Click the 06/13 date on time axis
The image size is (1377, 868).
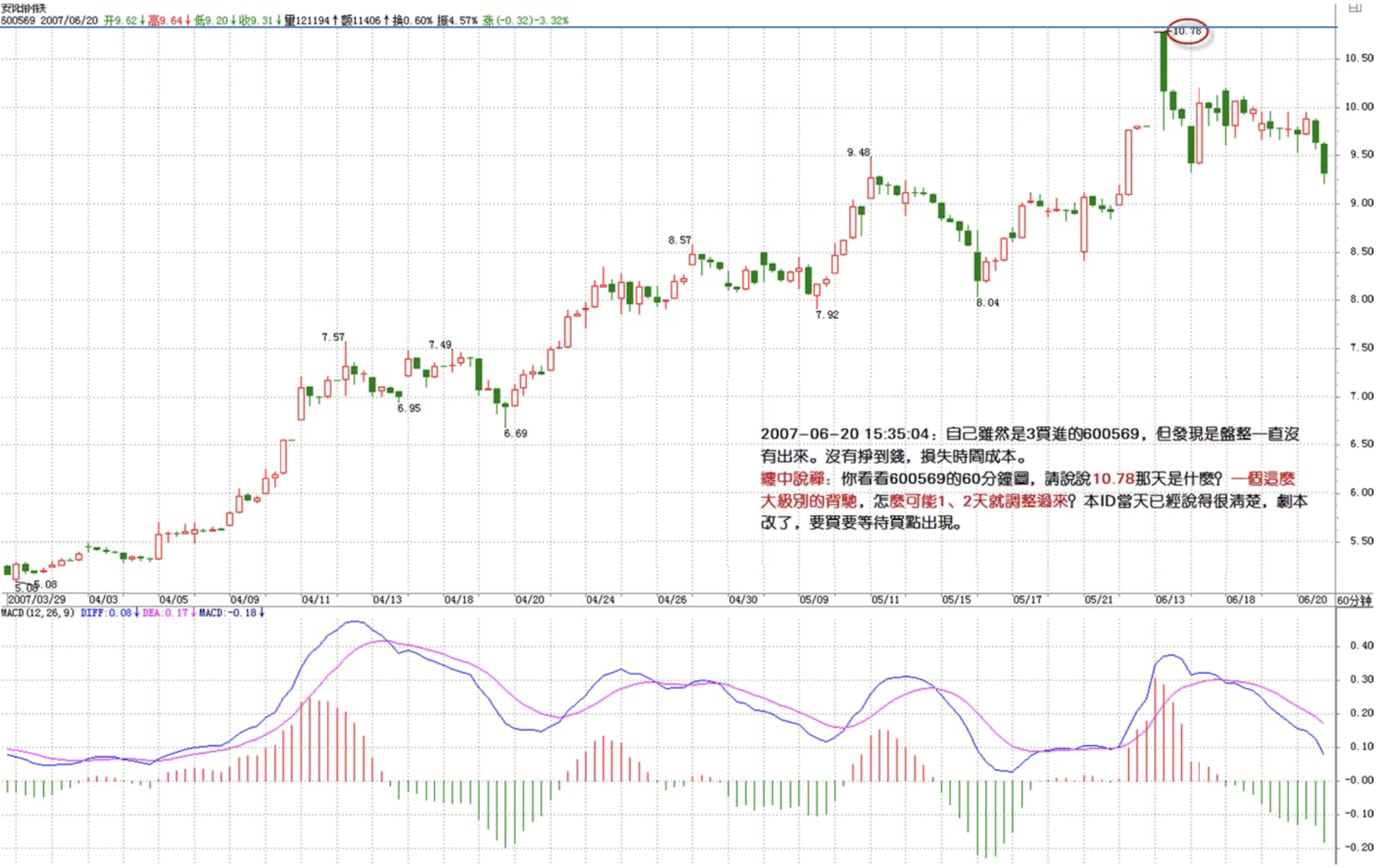[x=1170, y=600]
